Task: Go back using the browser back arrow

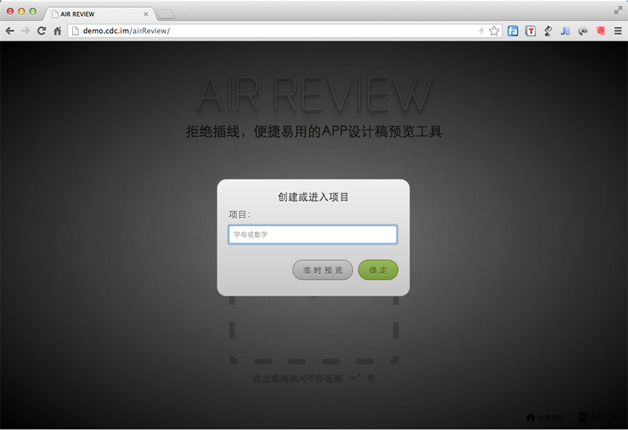Action: (x=10, y=31)
